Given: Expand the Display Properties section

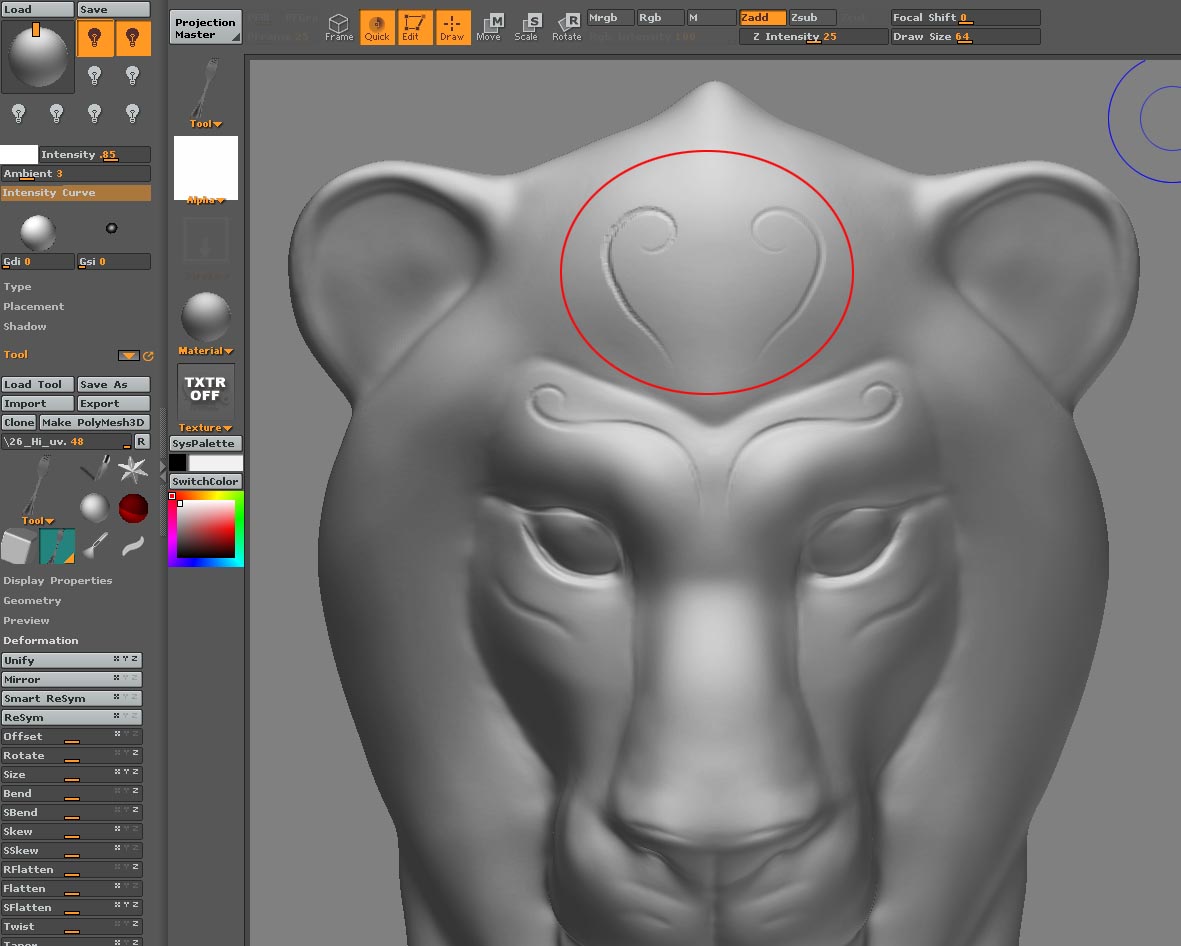Looking at the screenshot, I should 57,581.
